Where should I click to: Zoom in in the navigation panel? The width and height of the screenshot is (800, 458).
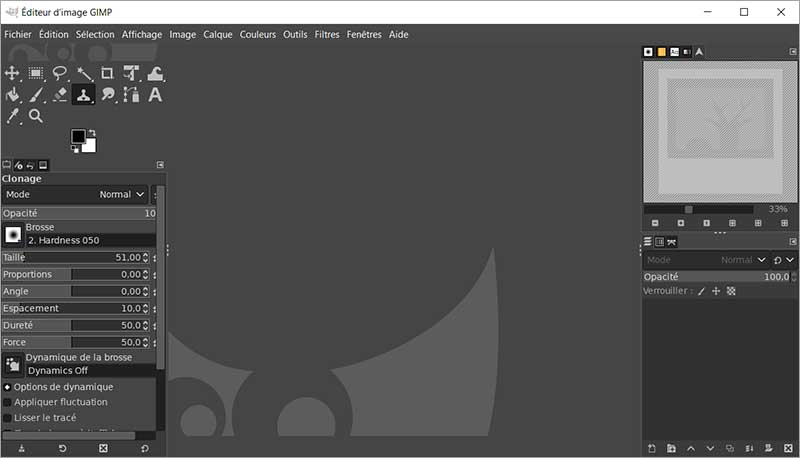tap(681, 223)
